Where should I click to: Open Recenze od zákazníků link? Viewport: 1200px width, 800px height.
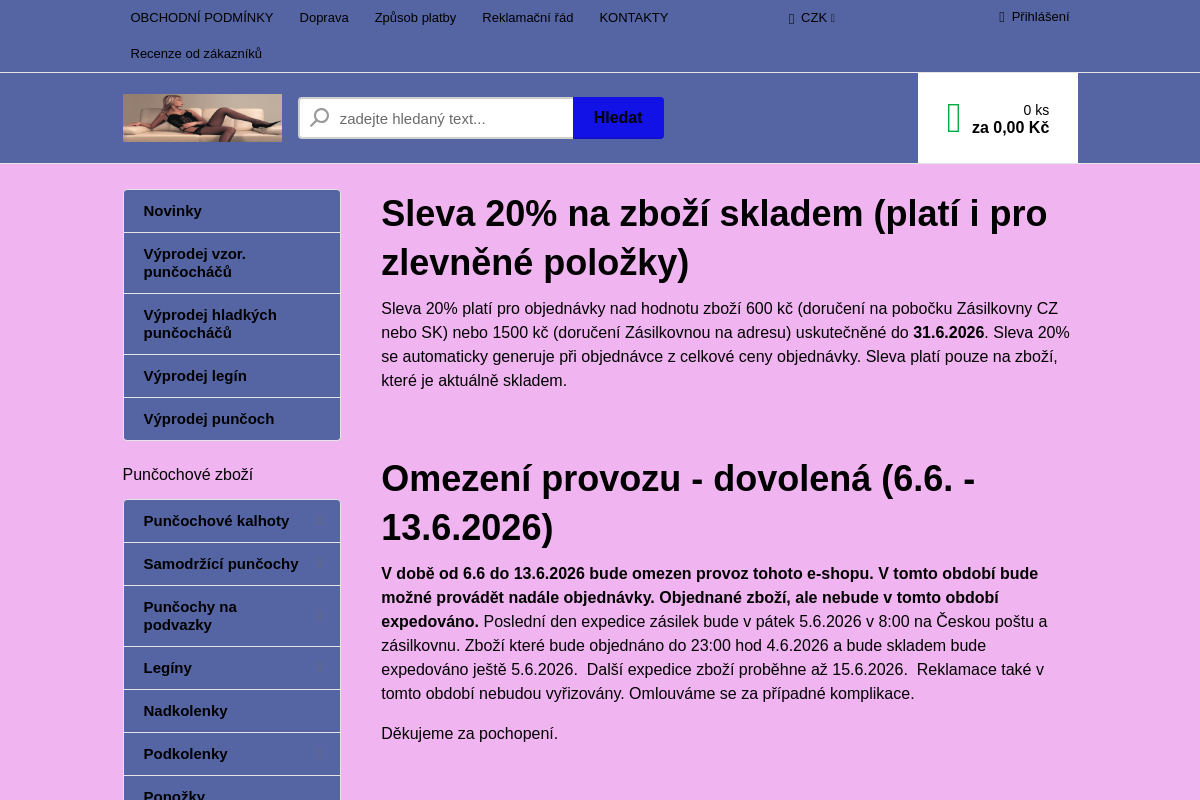[196, 54]
